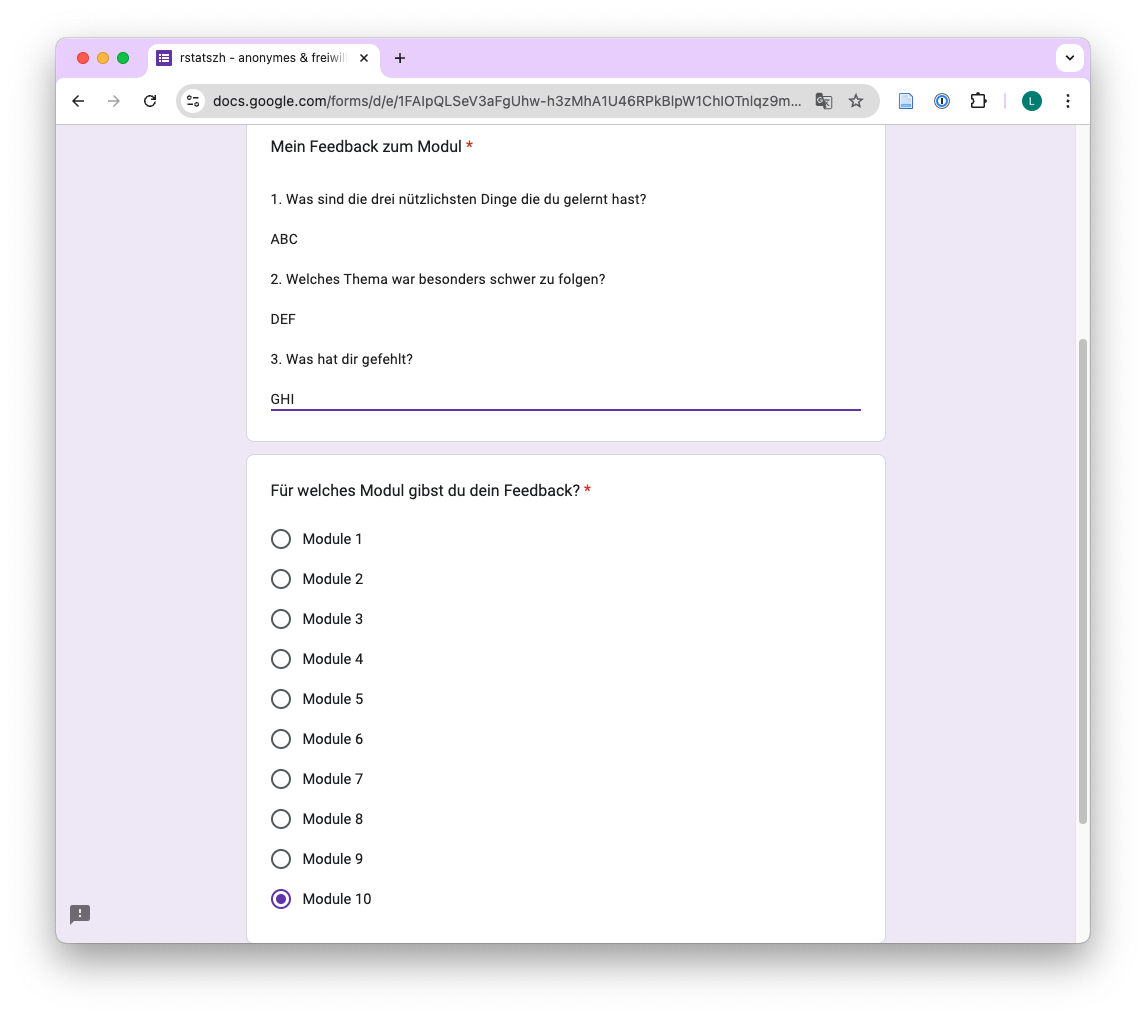Open Chrome's three-dot menu
This screenshot has width=1146, height=1017.
point(1068,101)
